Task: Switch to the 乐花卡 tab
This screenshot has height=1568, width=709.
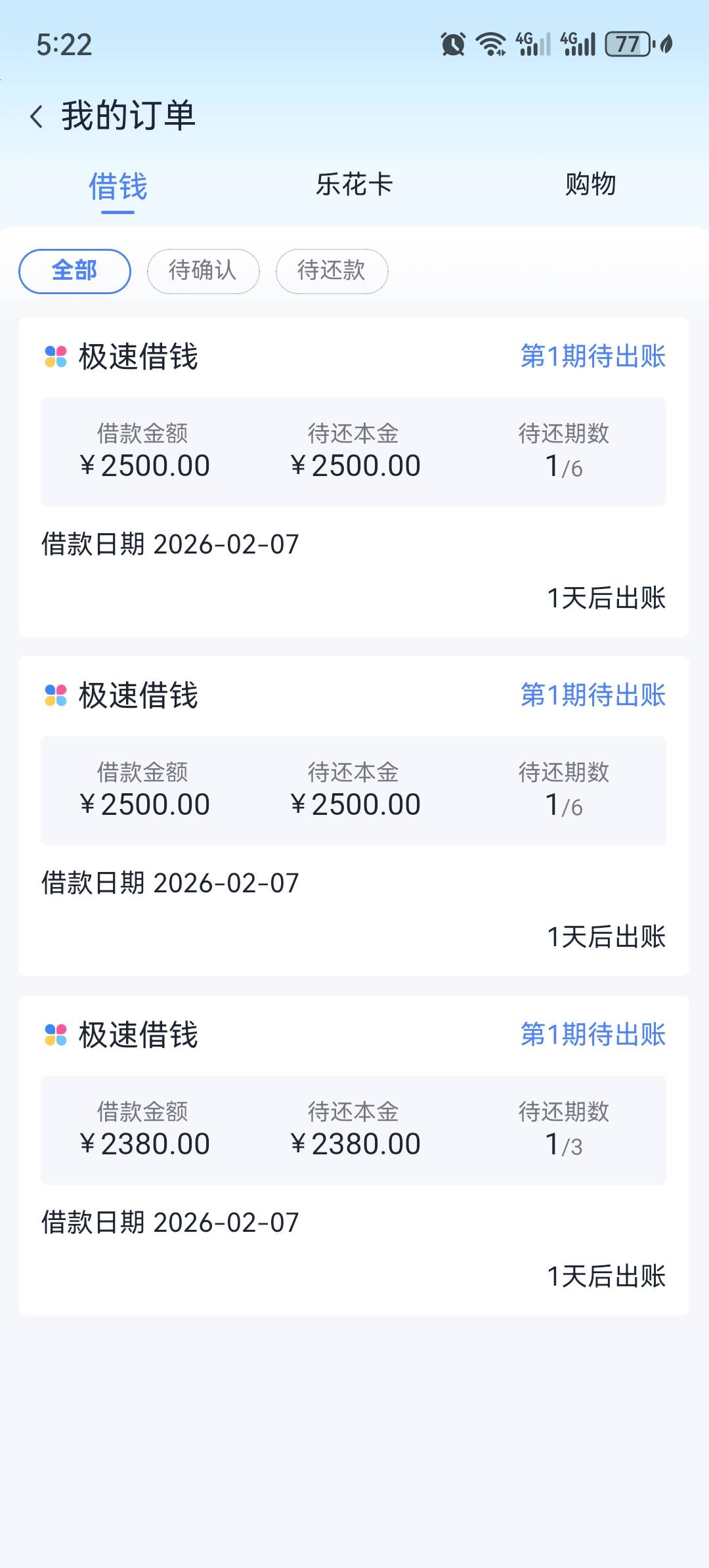Action: [354, 185]
